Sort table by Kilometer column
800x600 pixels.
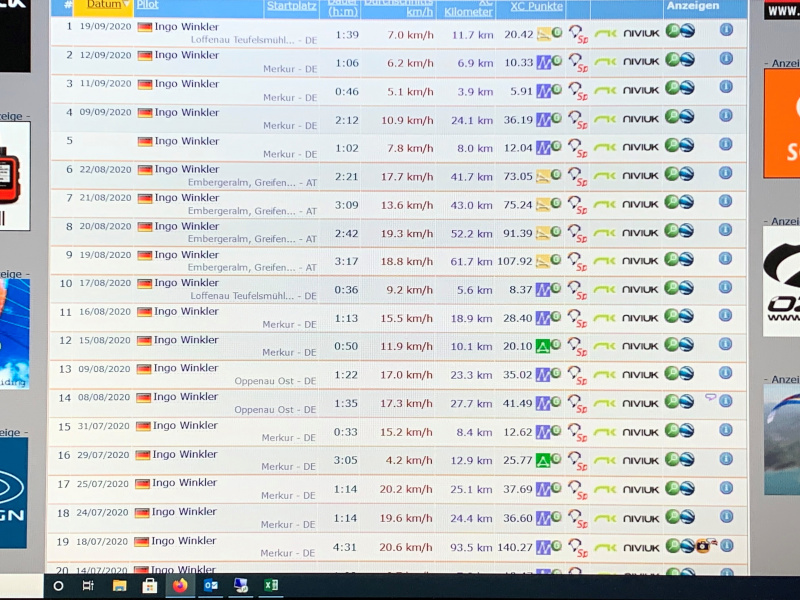(x=468, y=12)
